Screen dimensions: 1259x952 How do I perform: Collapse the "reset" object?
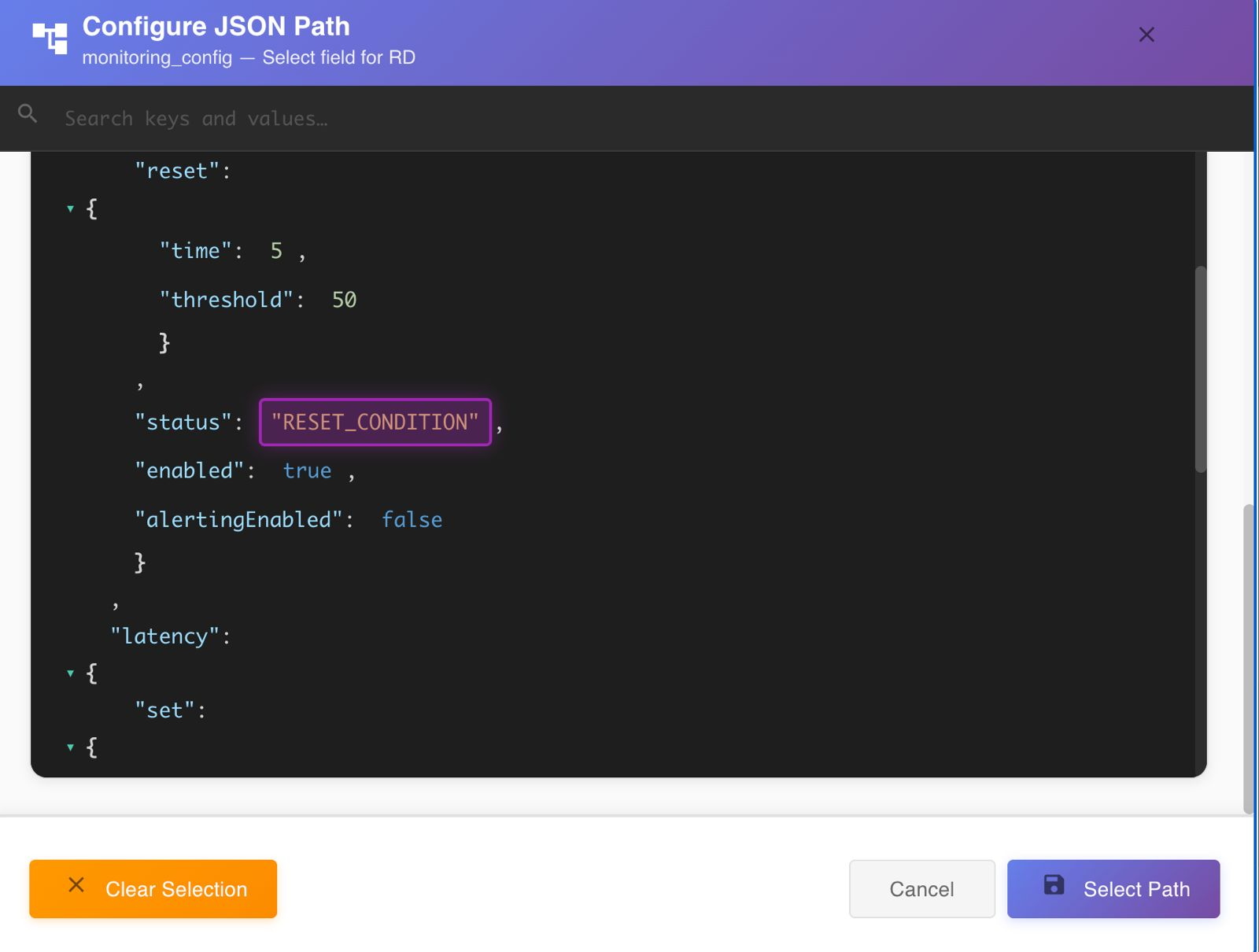point(70,209)
